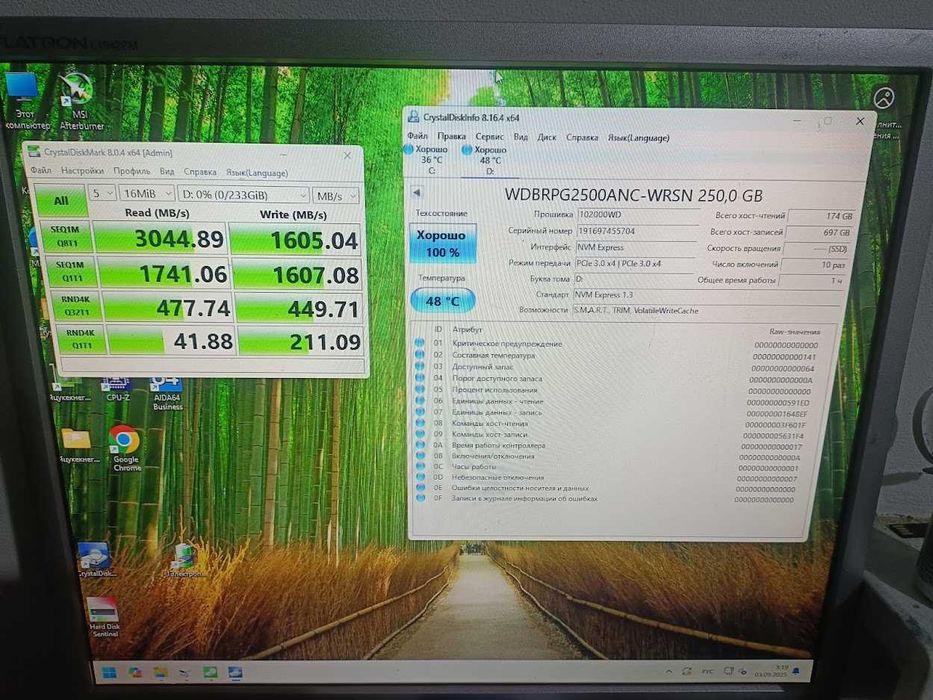
Task: Open File Explorer from the taskbar
Action: 160,673
